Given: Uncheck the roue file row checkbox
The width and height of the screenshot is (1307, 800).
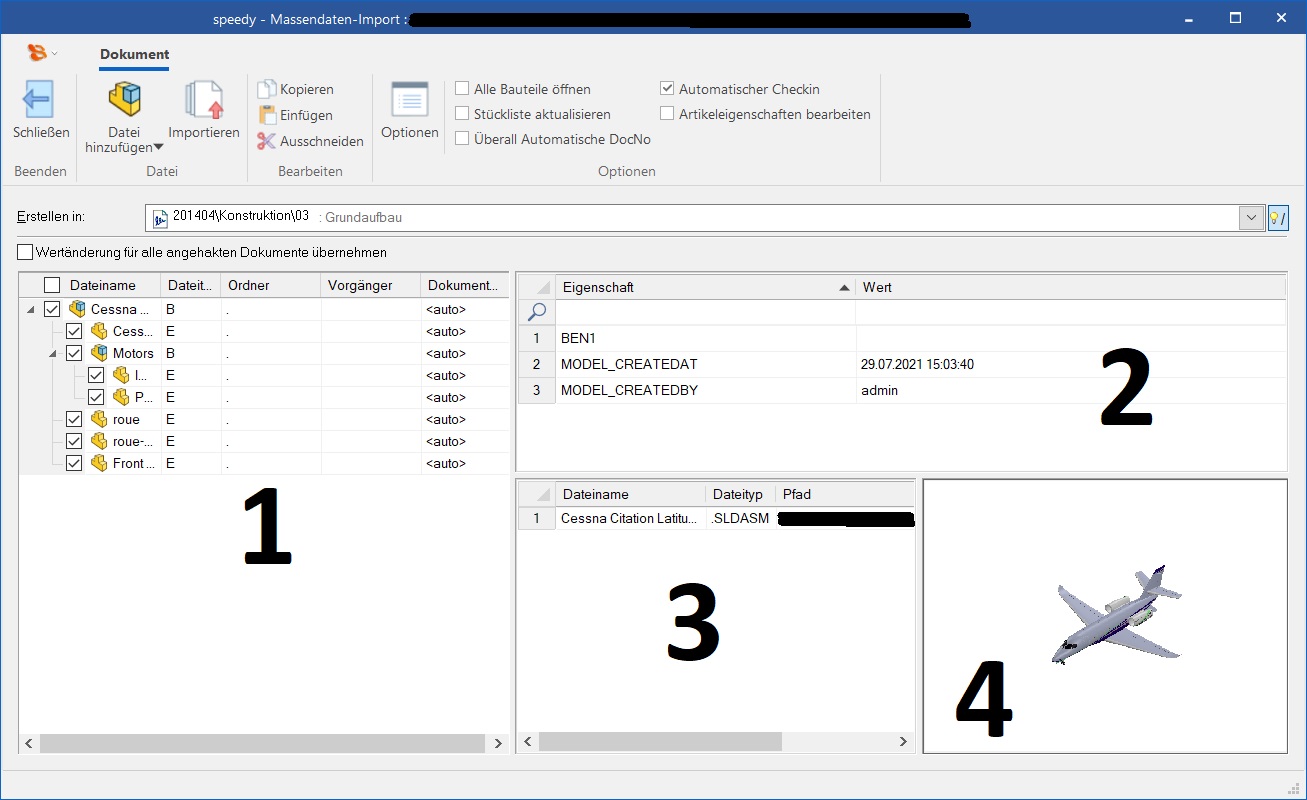Looking at the screenshot, I should click(x=74, y=420).
